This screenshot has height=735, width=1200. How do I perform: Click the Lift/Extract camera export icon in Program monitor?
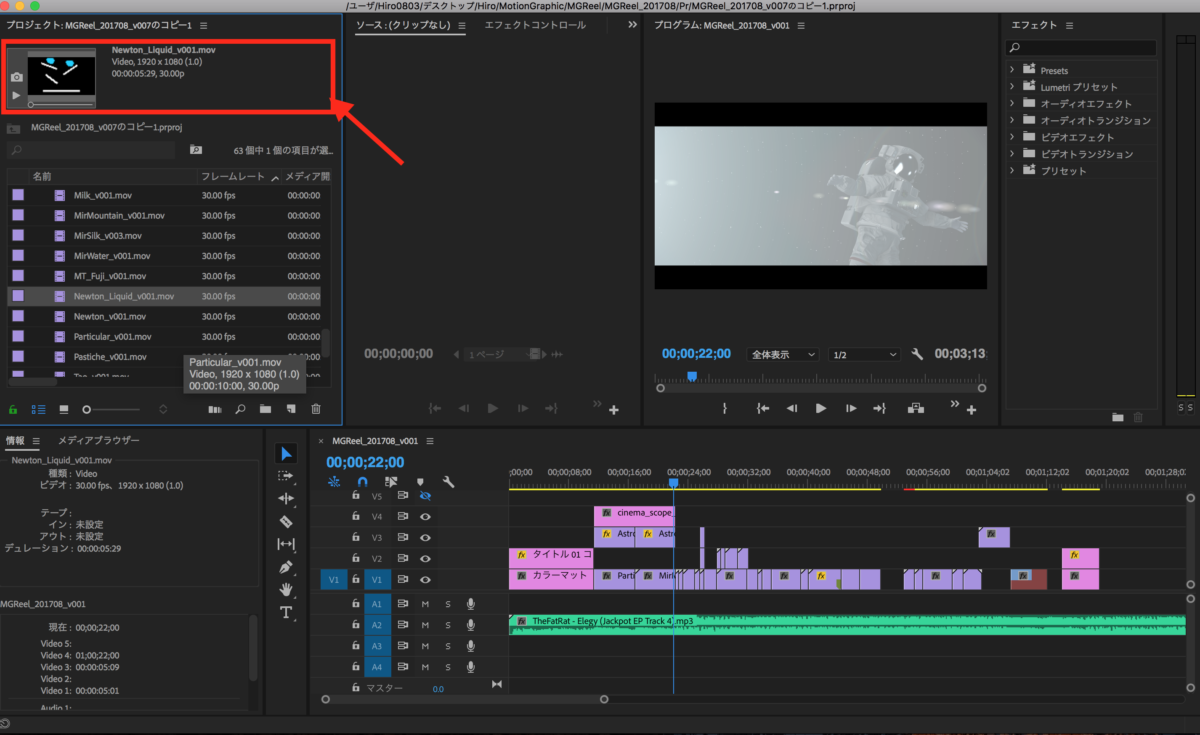tap(915, 408)
